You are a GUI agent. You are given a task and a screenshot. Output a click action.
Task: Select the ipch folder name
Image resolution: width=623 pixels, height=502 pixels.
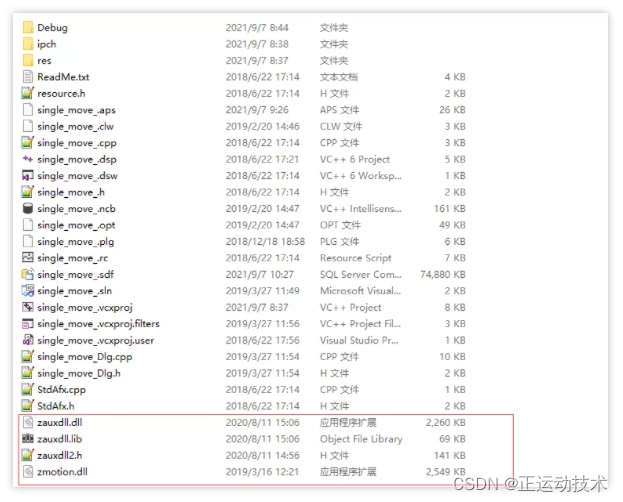(x=46, y=44)
